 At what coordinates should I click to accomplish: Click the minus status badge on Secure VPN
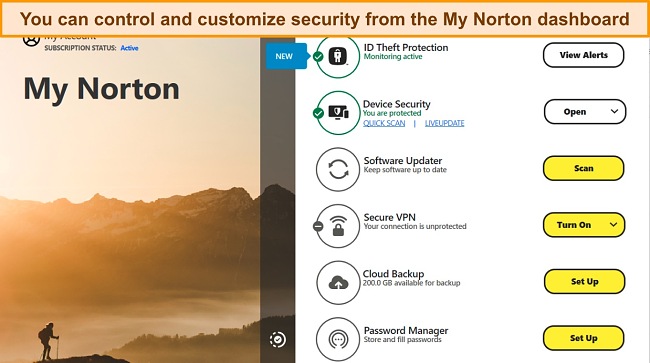318,226
